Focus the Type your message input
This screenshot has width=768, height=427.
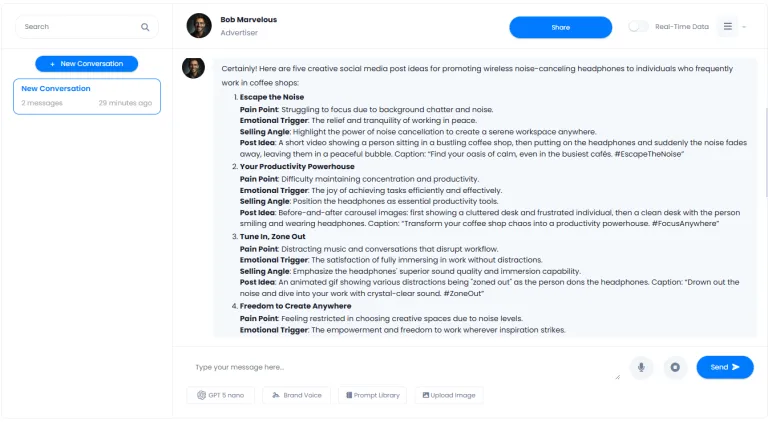[x=404, y=367]
